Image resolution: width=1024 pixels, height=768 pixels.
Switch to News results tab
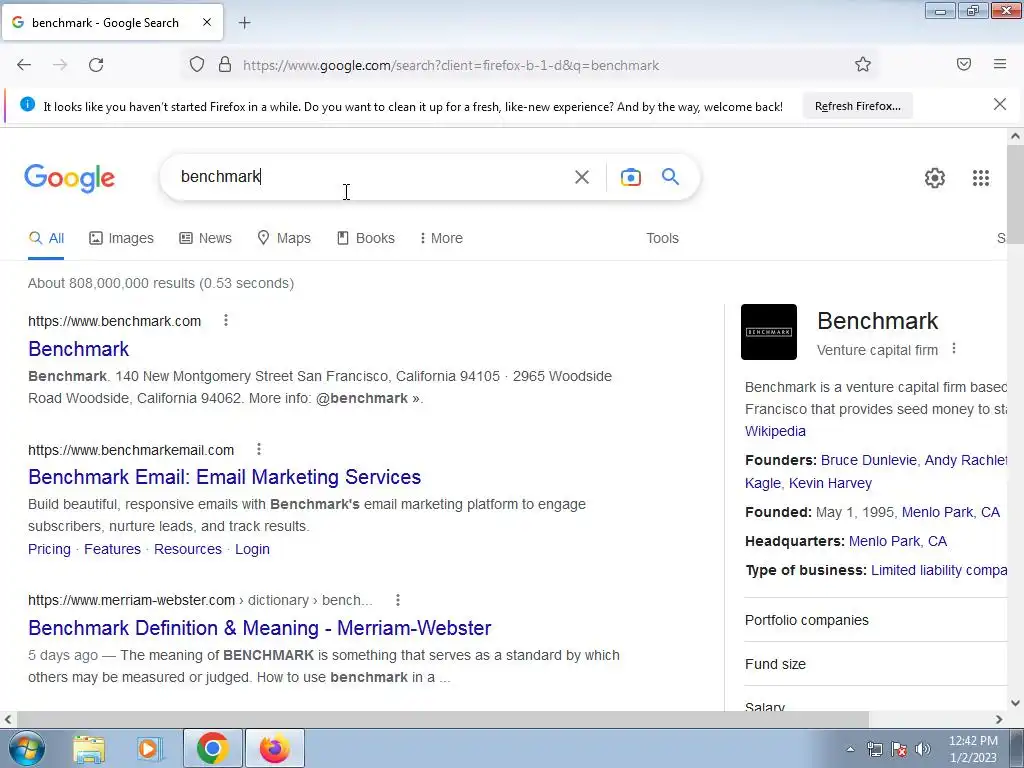pyautogui.click(x=205, y=238)
